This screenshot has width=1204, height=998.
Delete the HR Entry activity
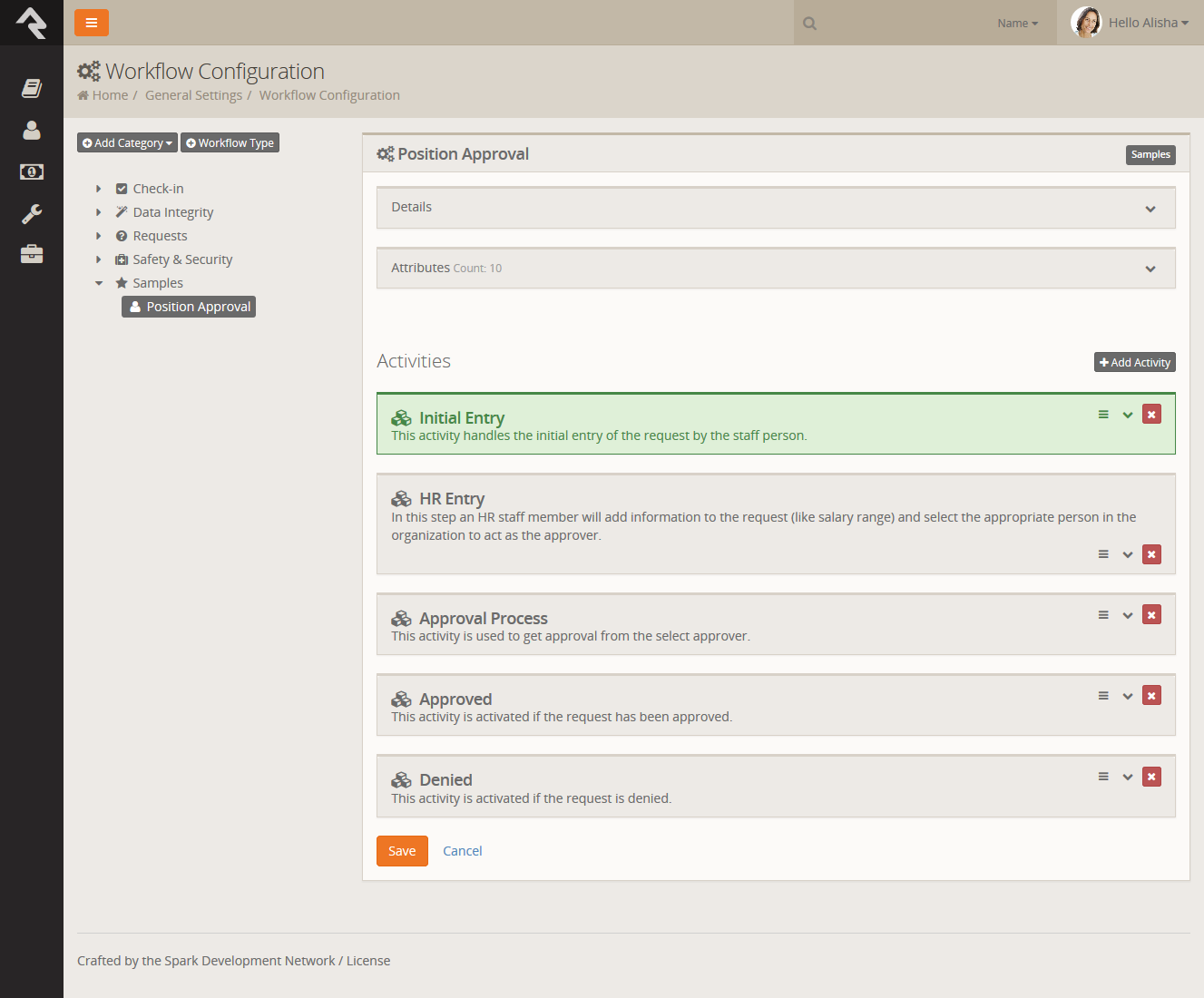(x=1151, y=554)
